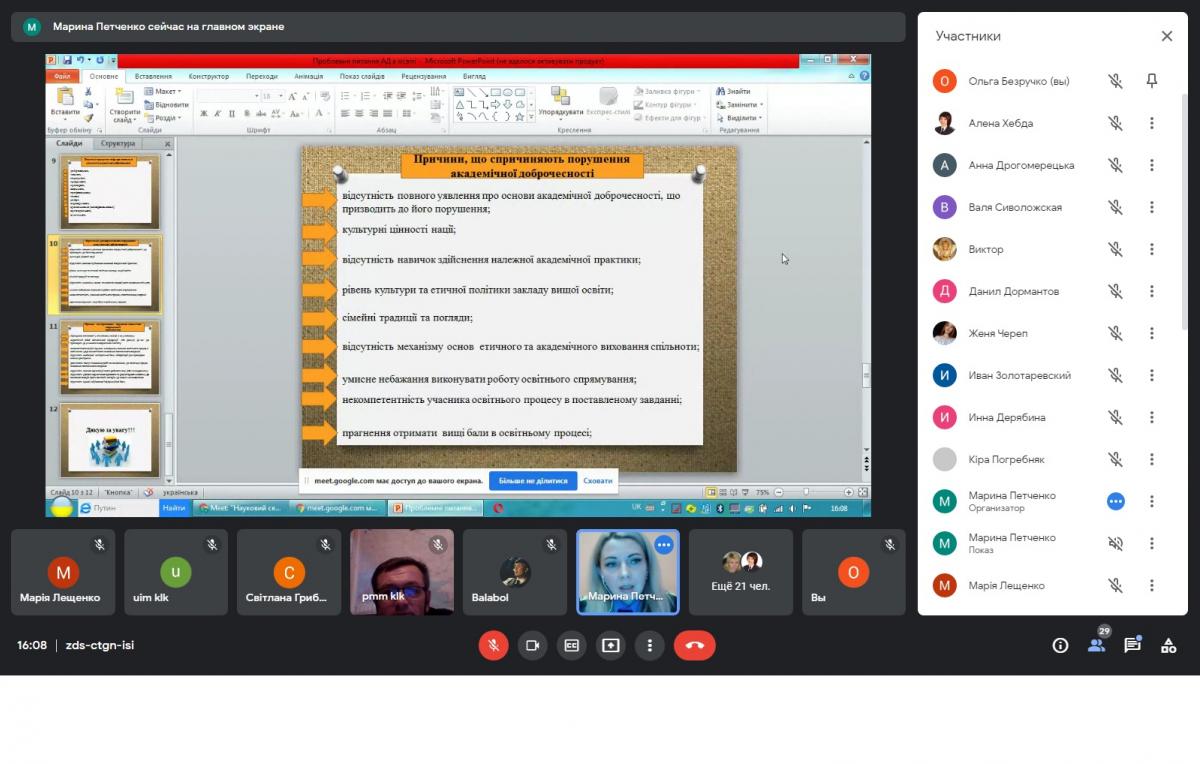Screen dimensions: 1200x764
Task: Toggle closed captions
Action: [572, 645]
